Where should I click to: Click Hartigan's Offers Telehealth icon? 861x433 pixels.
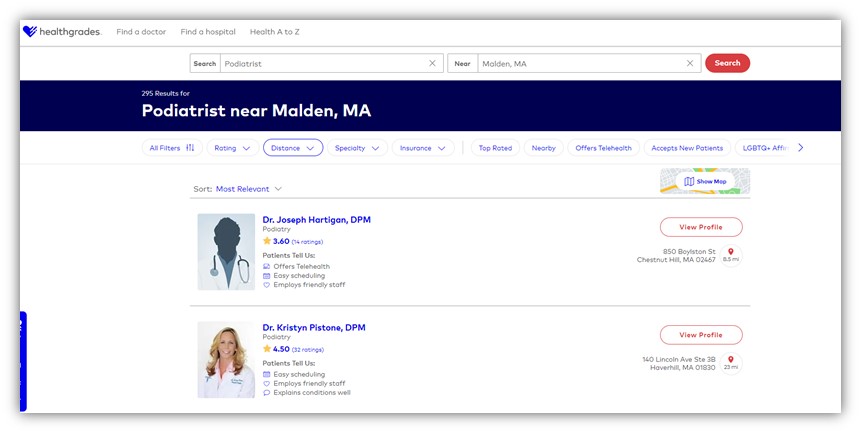(266, 266)
